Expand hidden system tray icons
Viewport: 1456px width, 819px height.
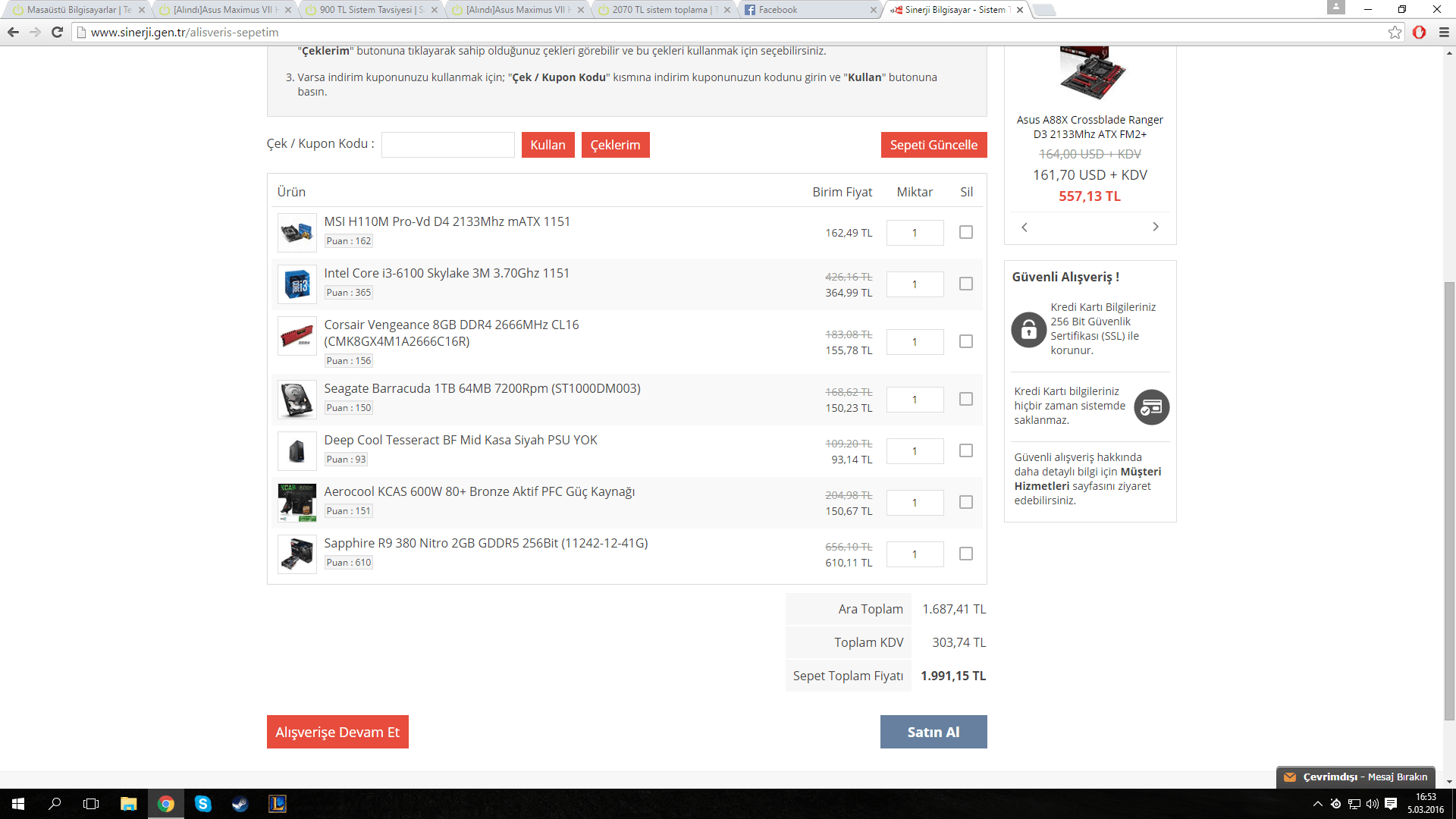[x=1317, y=804]
